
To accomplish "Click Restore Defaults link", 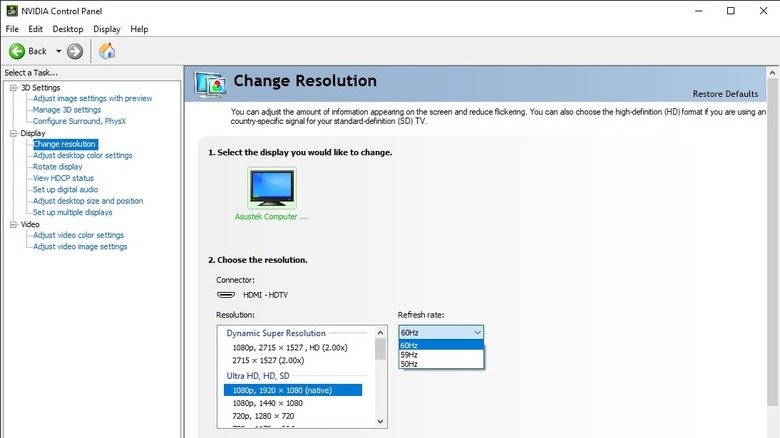I will (725, 94).
